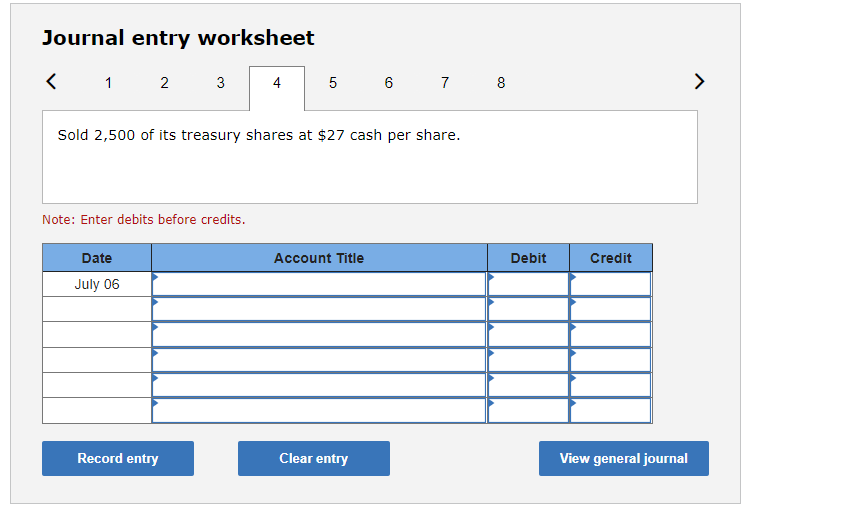Open Account Title dropdown in fourth row

coord(319,360)
